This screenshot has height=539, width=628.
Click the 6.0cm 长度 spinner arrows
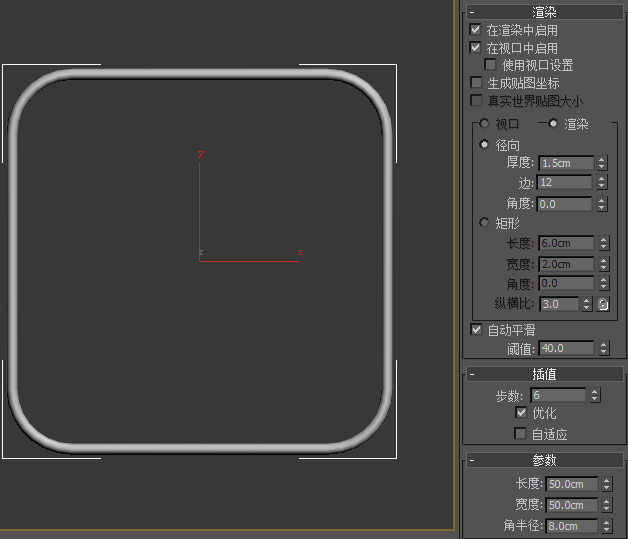tap(604, 243)
